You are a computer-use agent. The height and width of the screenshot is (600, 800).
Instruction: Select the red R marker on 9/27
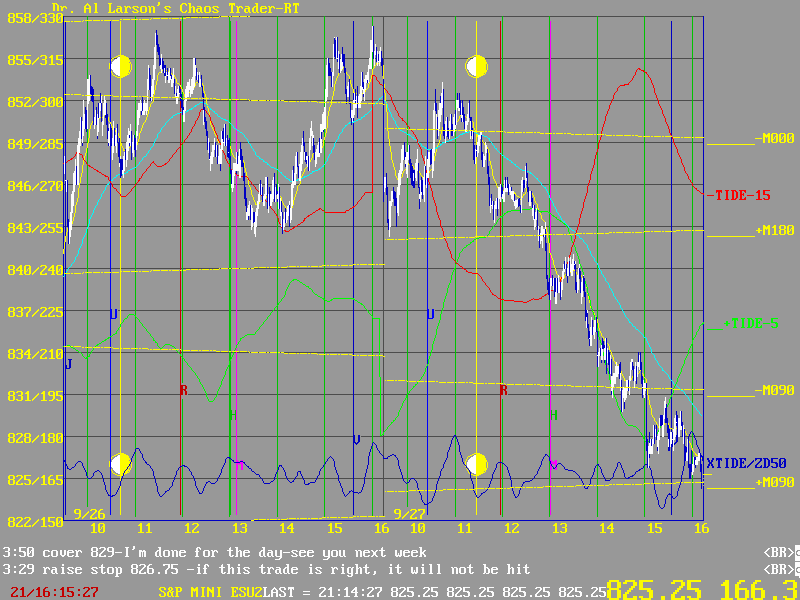click(x=503, y=390)
